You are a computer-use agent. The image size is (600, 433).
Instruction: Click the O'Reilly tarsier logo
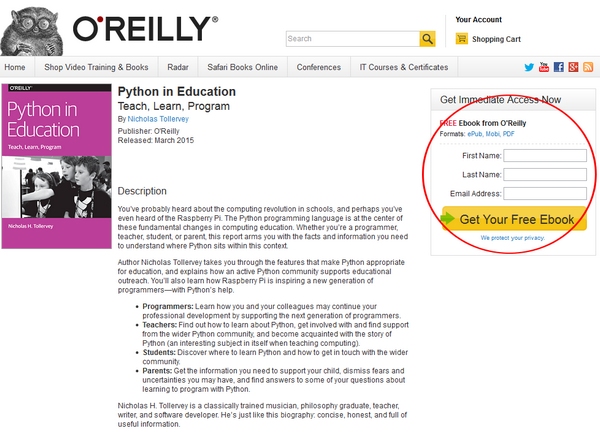pyautogui.click(x=31, y=31)
